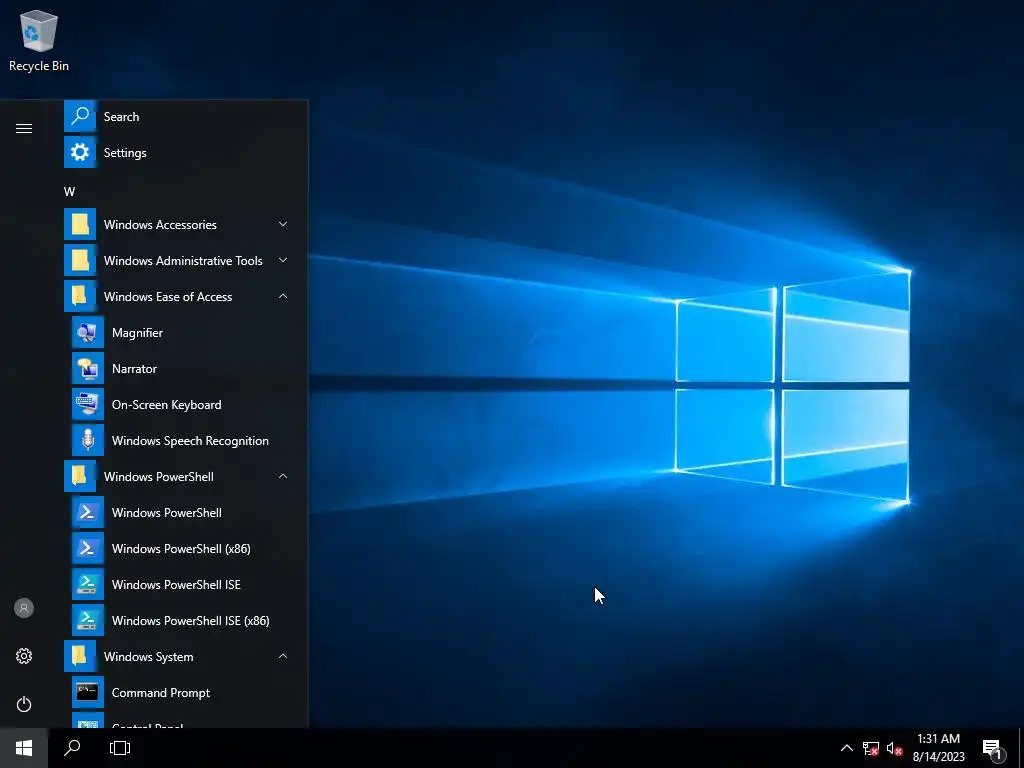Open Settings gear in Start left rail
Viewport: 1024px width, 768px height.
tap(24, 656)
